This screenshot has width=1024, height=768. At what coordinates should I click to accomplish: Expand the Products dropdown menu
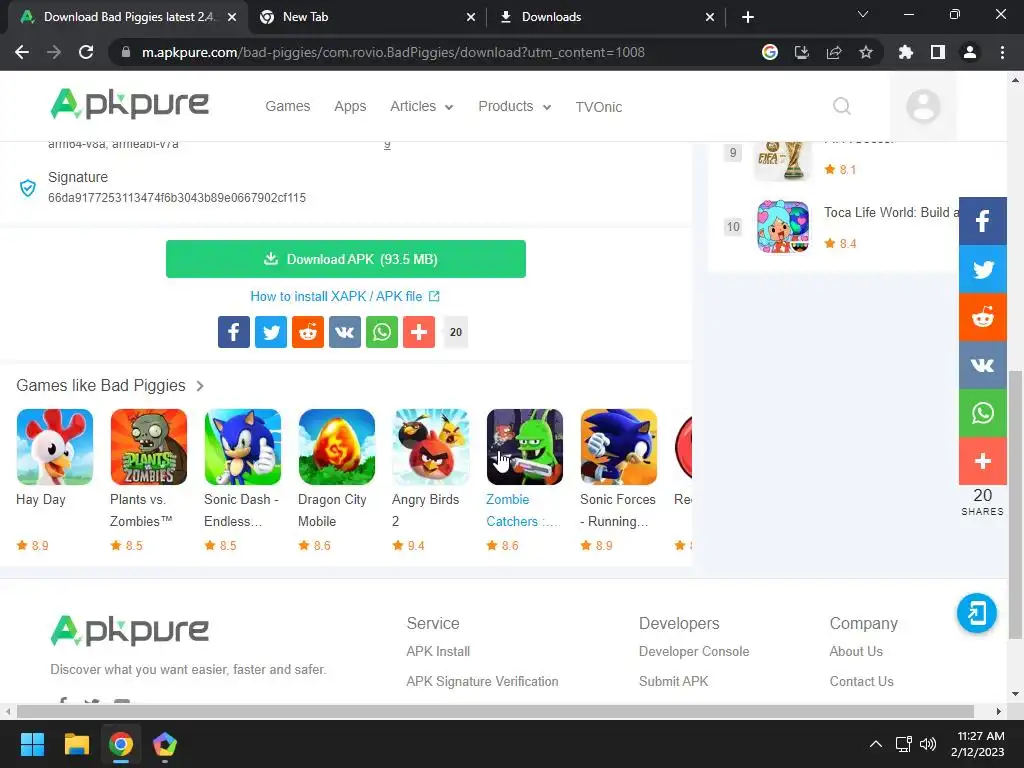pos(515,106)
